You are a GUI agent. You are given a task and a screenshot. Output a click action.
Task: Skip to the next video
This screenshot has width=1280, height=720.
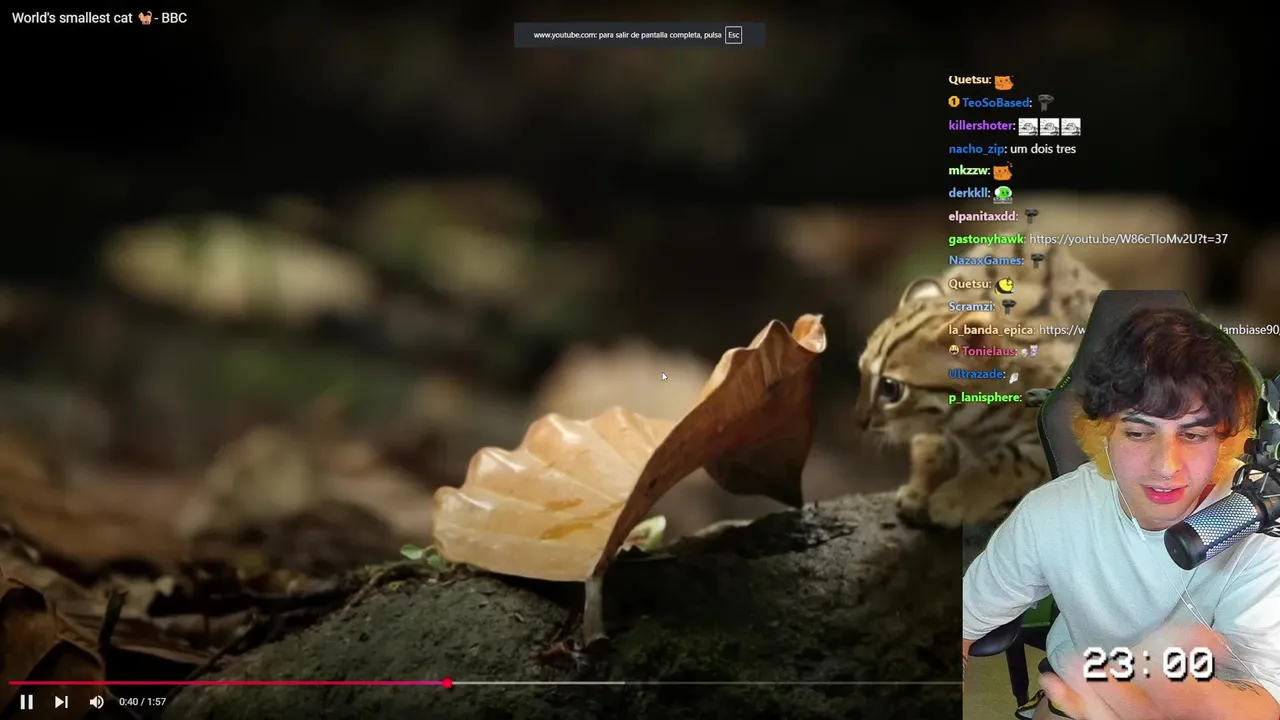[61, 702]
